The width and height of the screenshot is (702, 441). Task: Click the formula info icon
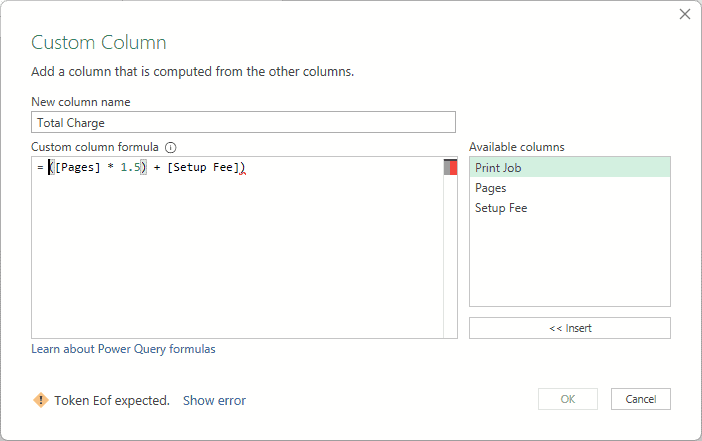[x=171, y=147]
